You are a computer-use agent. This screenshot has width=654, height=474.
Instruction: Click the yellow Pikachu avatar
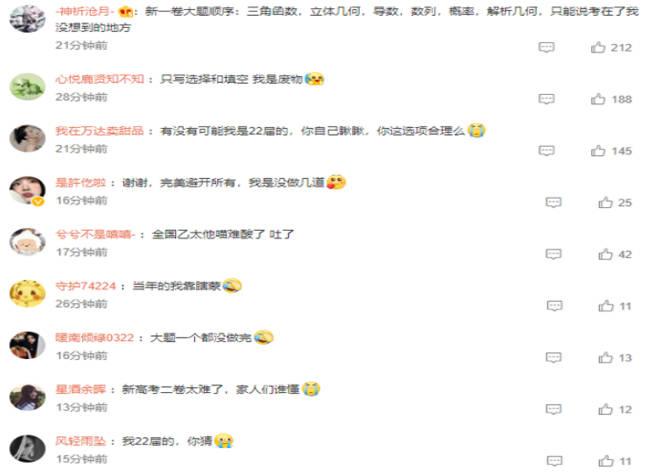[x=28, y=294]
